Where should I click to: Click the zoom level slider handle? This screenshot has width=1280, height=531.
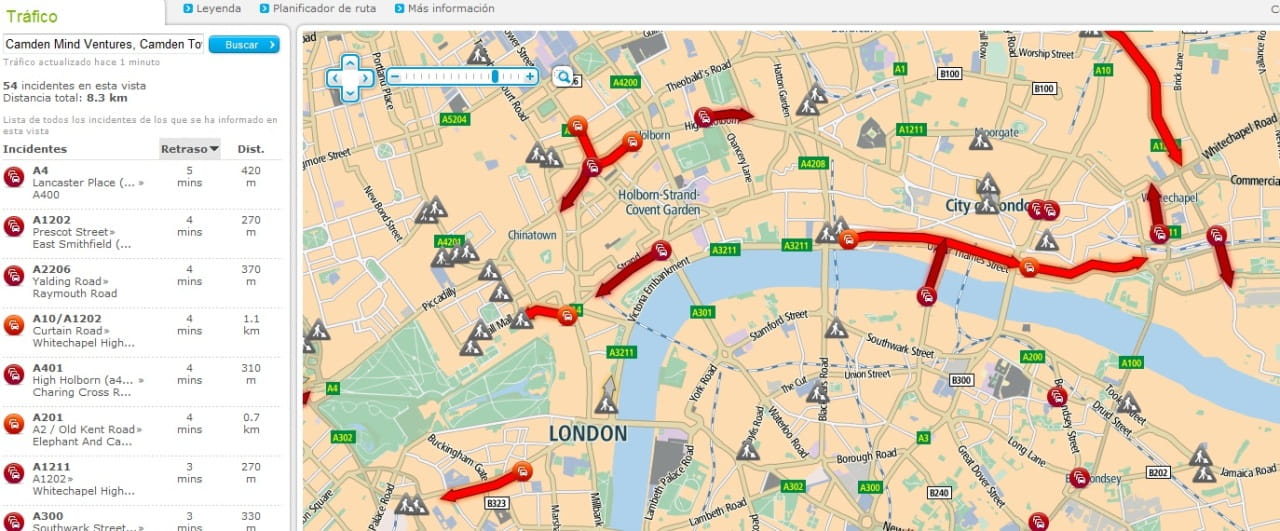495,77
